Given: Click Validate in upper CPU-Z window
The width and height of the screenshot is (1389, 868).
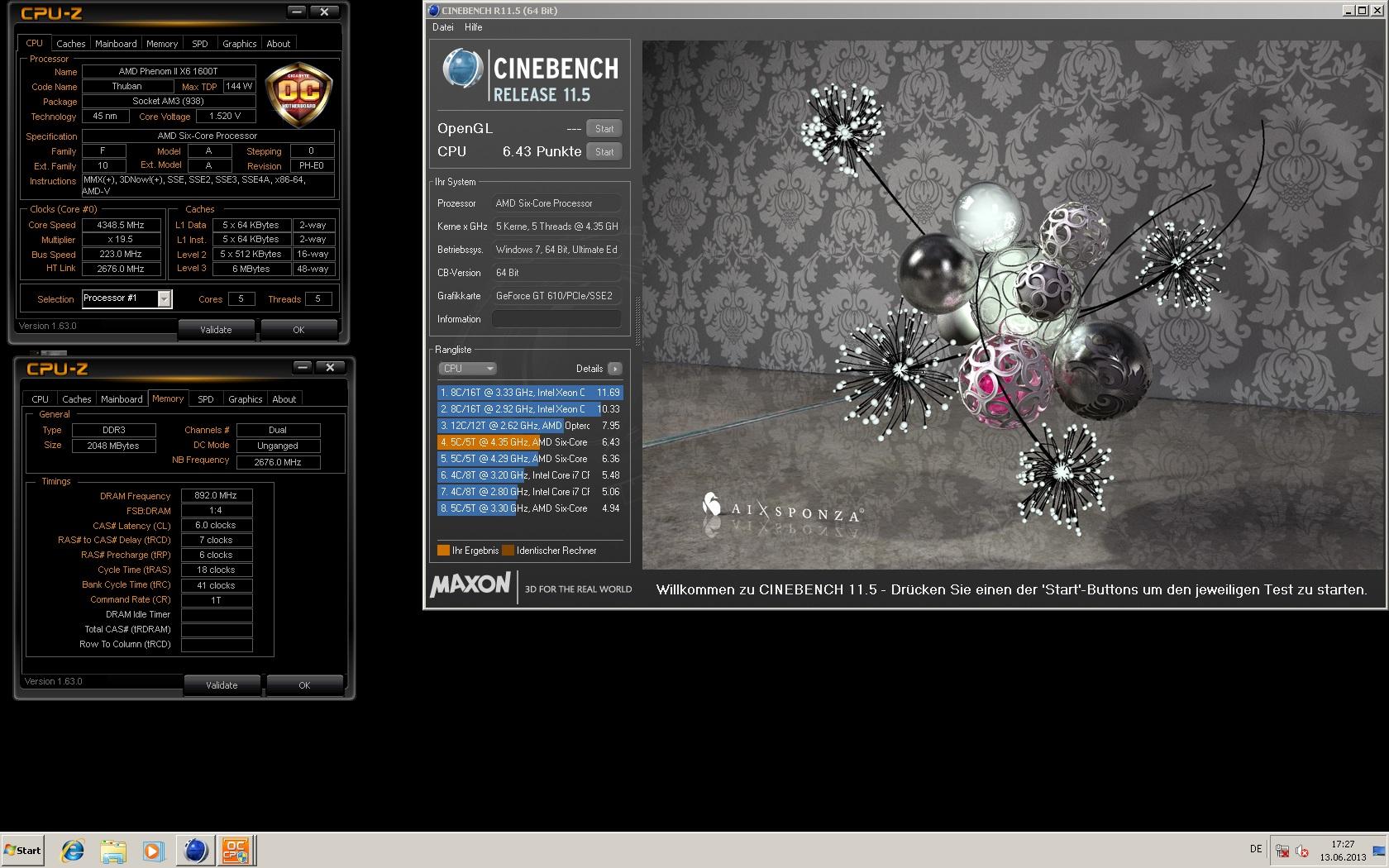Looking at the screenshot, I should point(216,330).
